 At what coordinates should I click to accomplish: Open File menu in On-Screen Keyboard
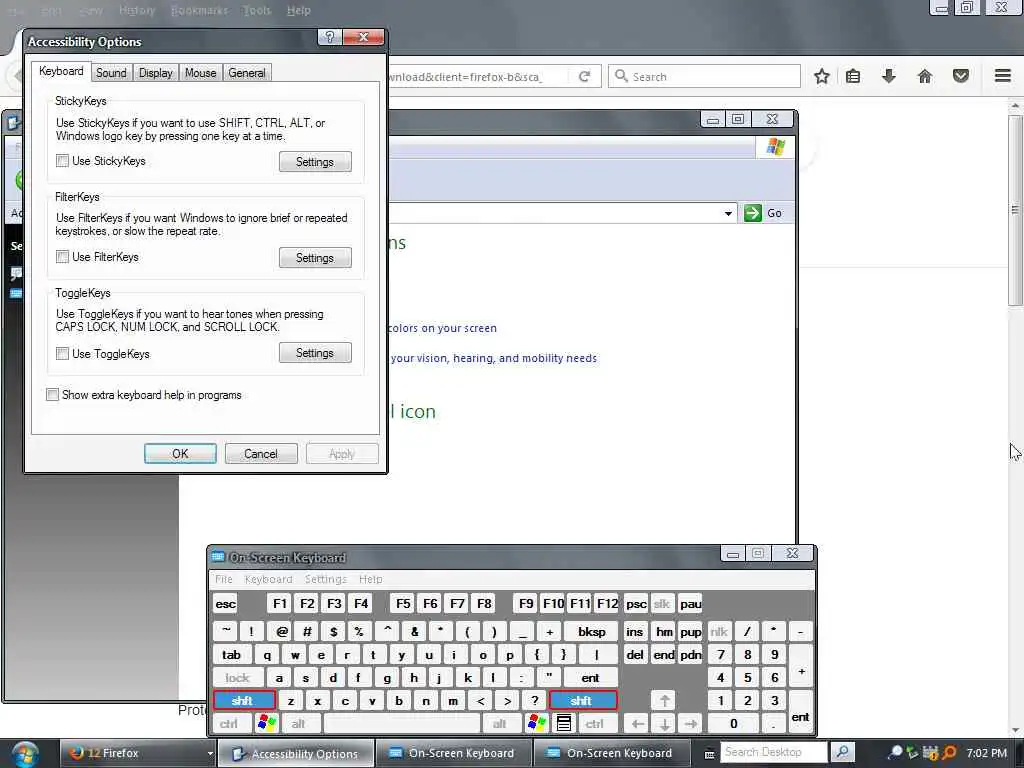pos(224,579)
